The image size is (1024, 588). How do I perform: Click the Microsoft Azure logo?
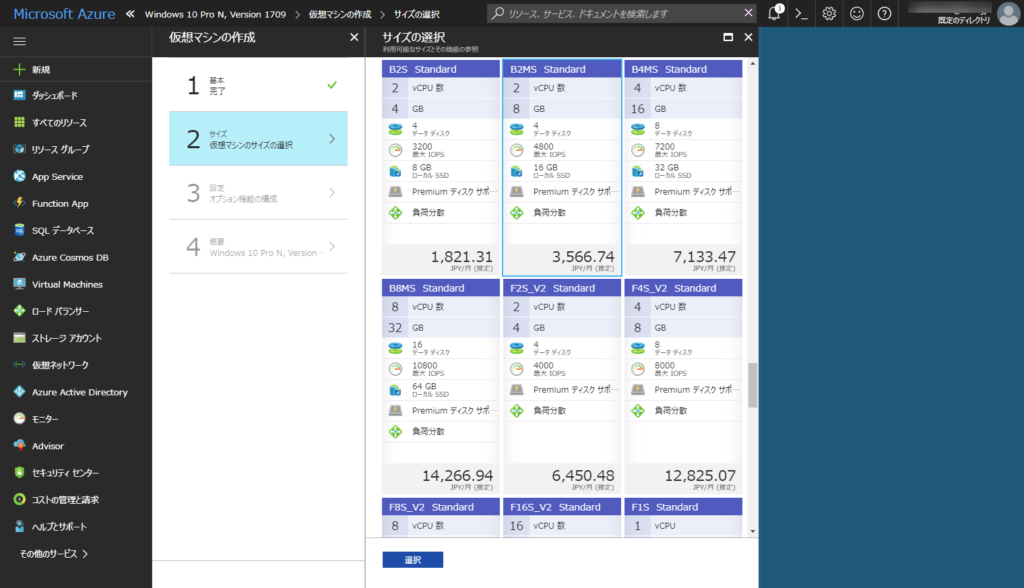click(x=64, y=14)
